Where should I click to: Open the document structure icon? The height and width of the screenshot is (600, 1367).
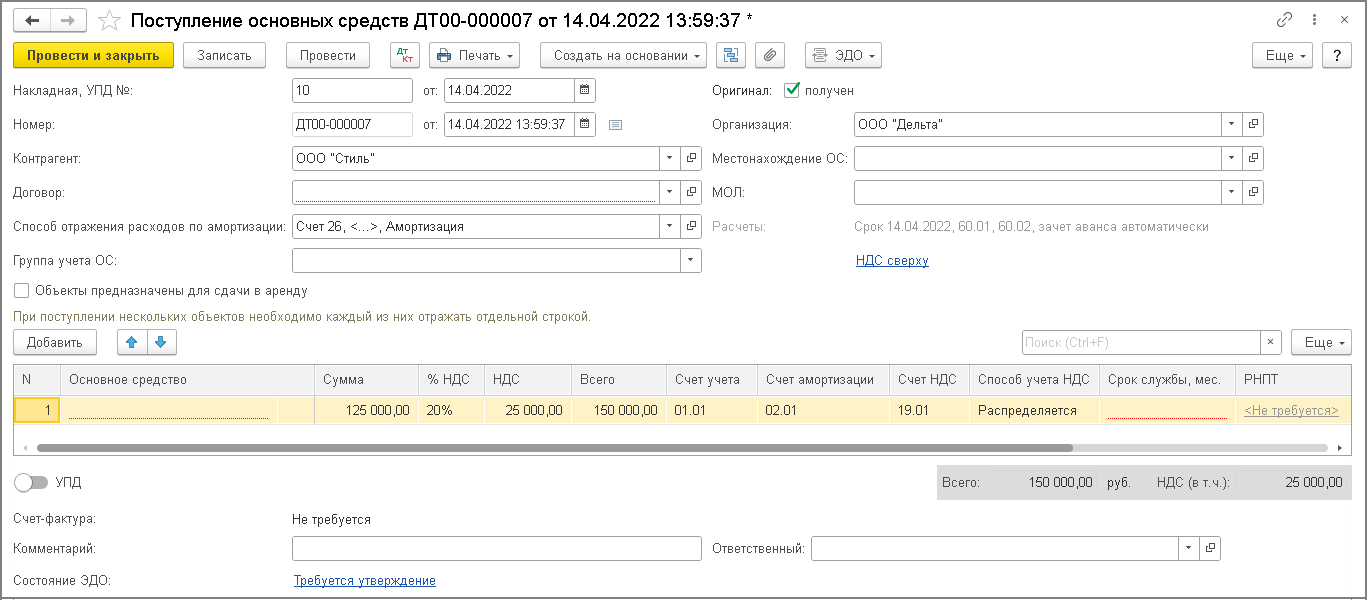click(x=731, y=55)
